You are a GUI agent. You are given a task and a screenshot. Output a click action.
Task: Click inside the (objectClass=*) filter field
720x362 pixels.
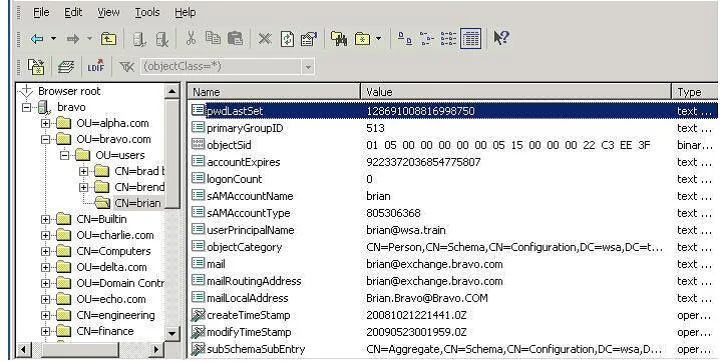(x=221, y=67)
